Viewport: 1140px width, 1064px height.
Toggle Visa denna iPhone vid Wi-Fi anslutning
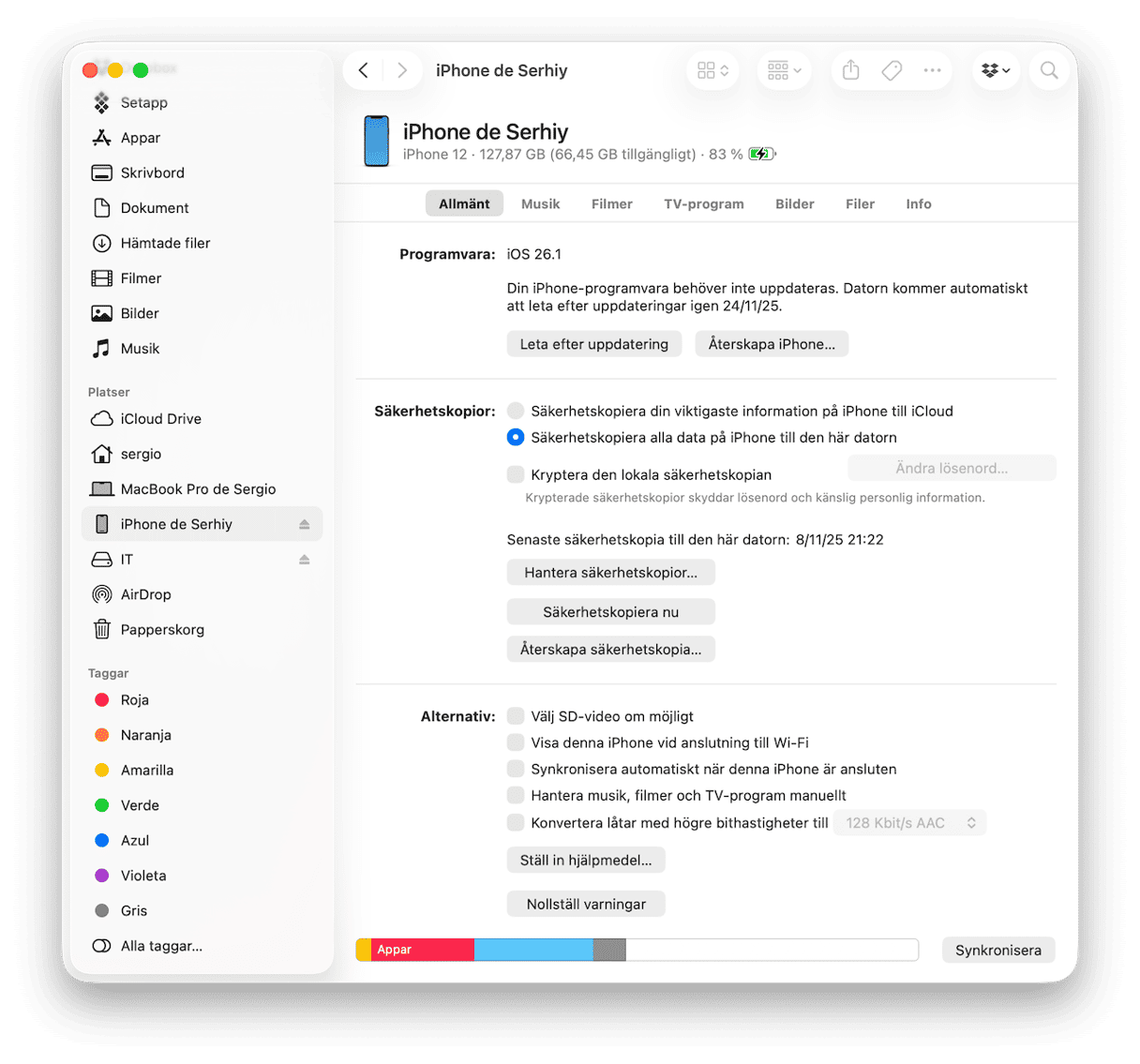(x=516, y=742)
